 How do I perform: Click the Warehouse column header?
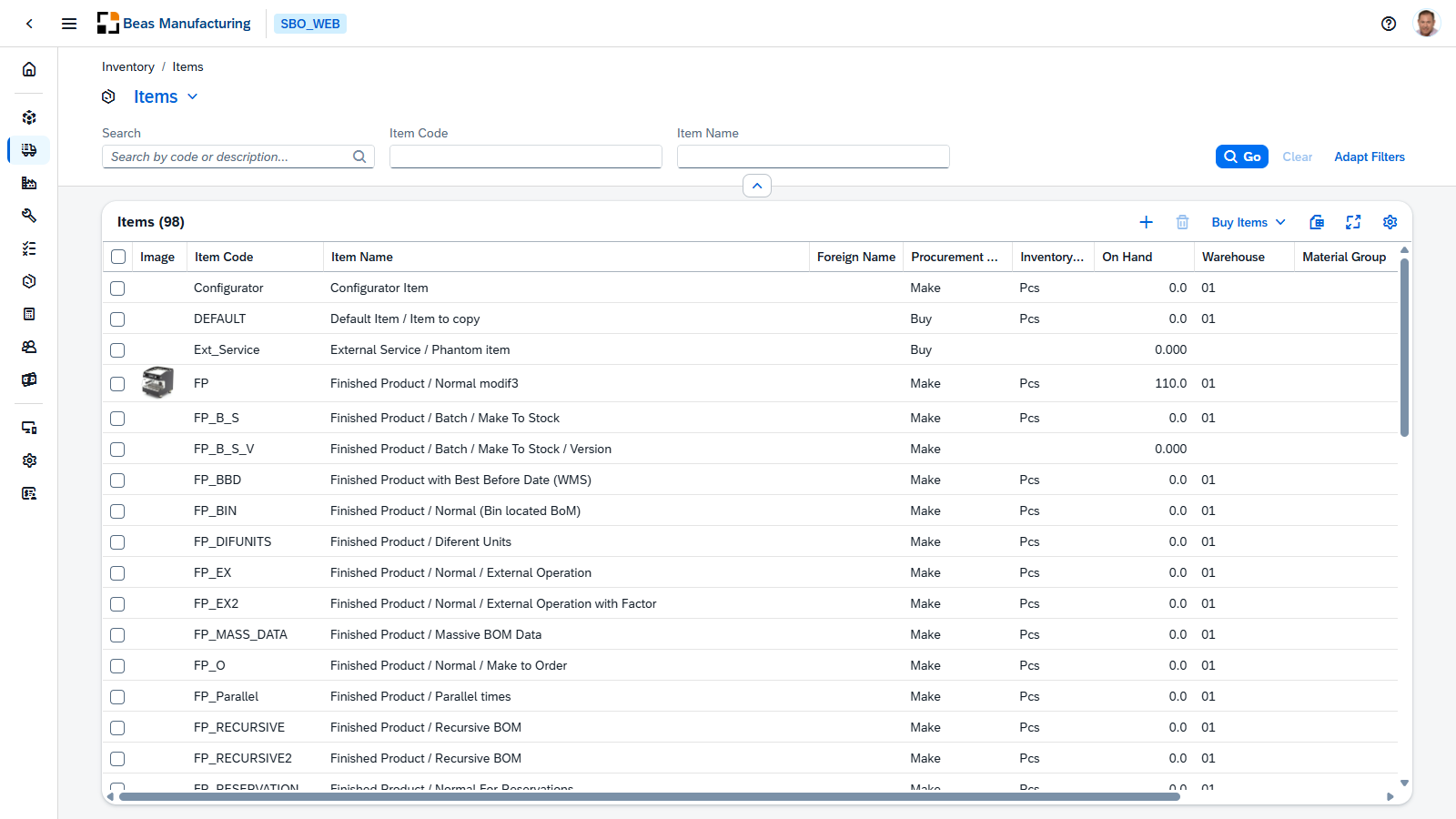coord(1244,257)
